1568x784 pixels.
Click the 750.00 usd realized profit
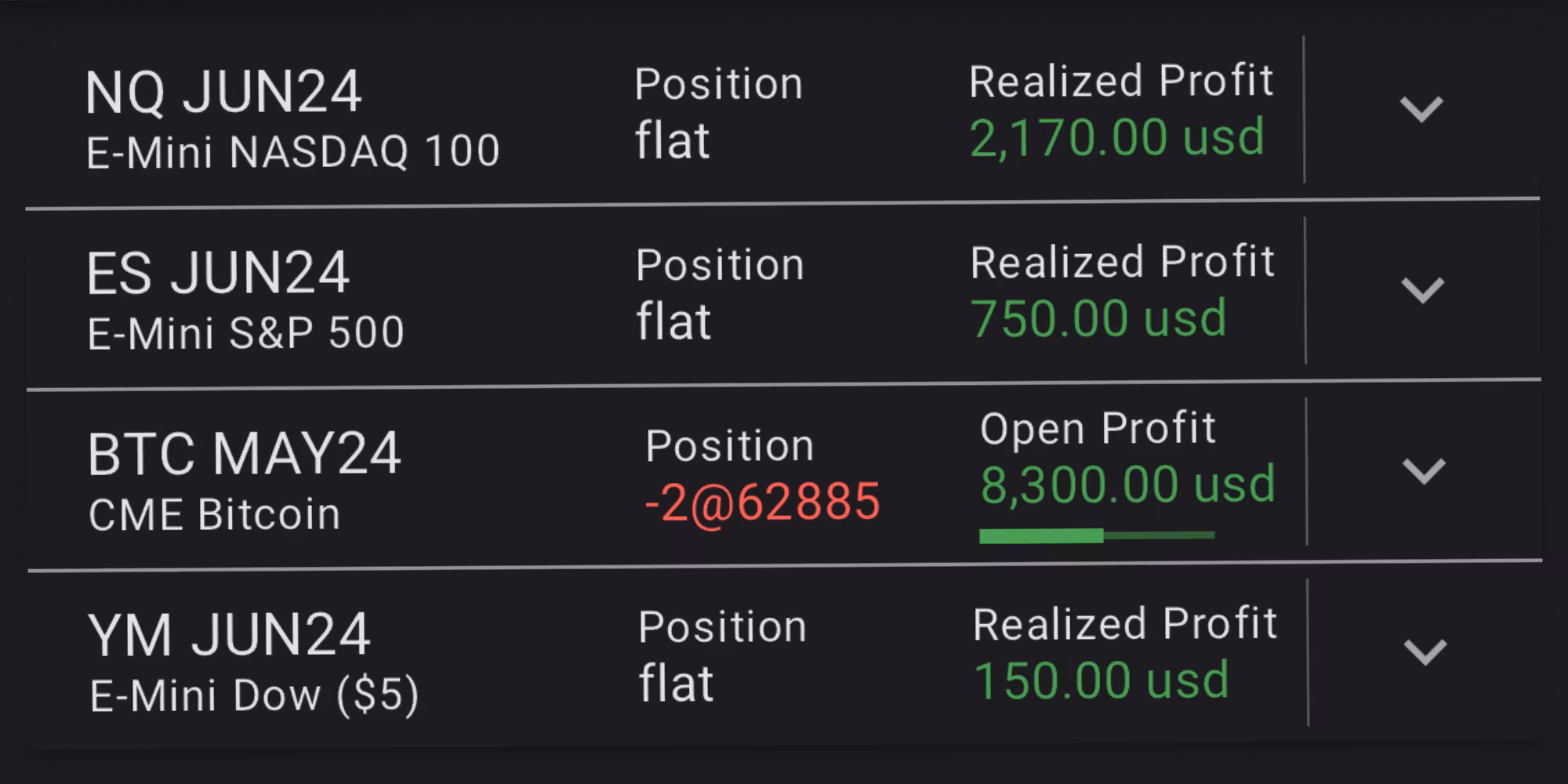click(1098, 319)
